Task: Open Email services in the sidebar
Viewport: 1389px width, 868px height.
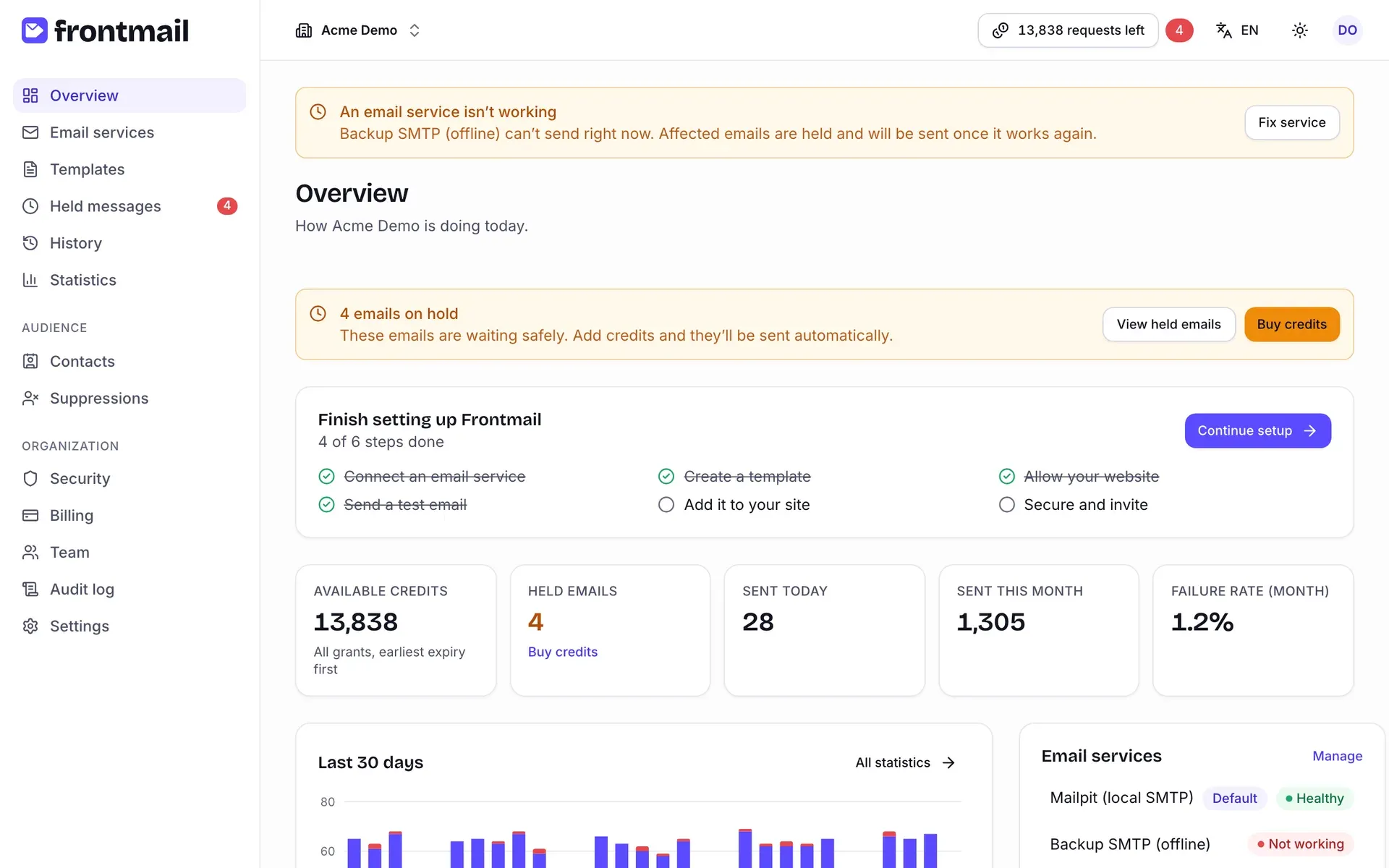Action: pos(129,132)
